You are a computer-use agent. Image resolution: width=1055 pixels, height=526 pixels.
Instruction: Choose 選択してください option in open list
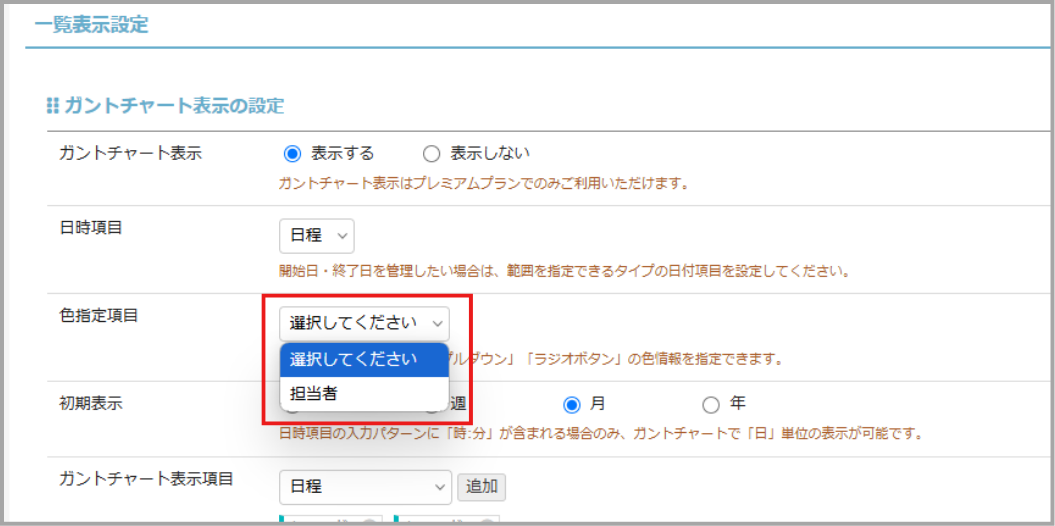pos(364,359)
